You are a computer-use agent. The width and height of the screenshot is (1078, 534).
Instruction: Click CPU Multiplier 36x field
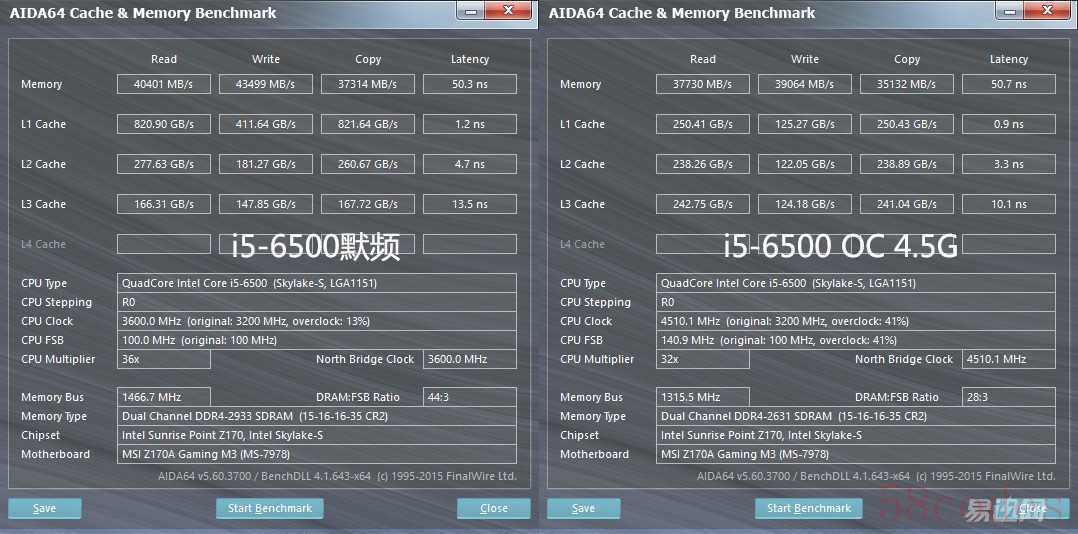[164, 359]
